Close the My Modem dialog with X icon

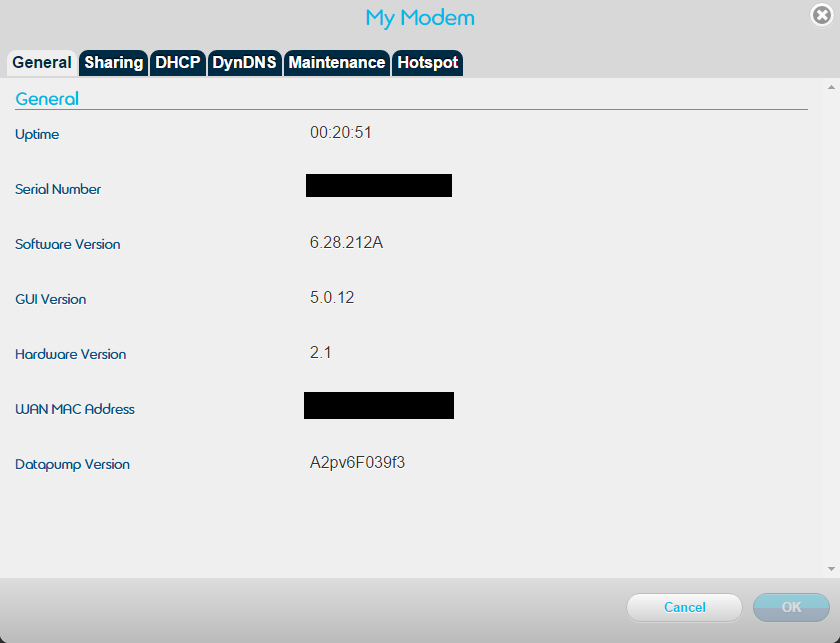tap(822, 15)
